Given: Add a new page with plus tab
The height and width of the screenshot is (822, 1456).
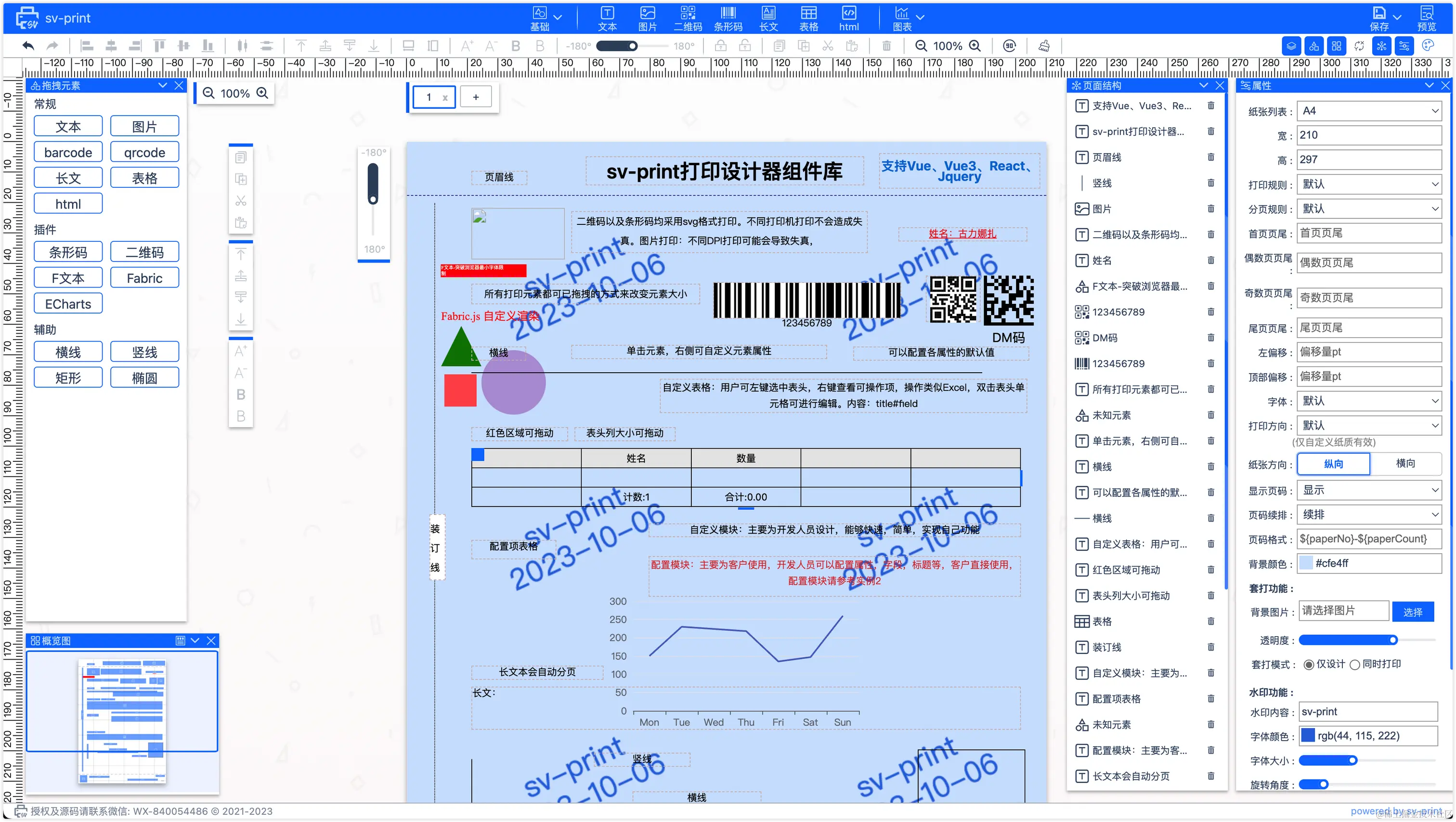Looking at the screenshot, I should pos(476,97).
